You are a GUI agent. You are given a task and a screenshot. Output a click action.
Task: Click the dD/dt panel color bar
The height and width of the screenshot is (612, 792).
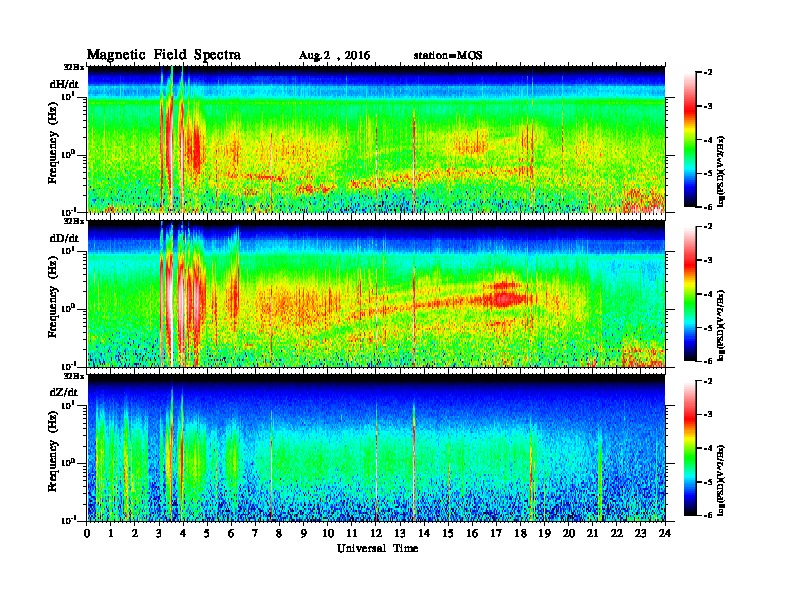click(689, 293)
